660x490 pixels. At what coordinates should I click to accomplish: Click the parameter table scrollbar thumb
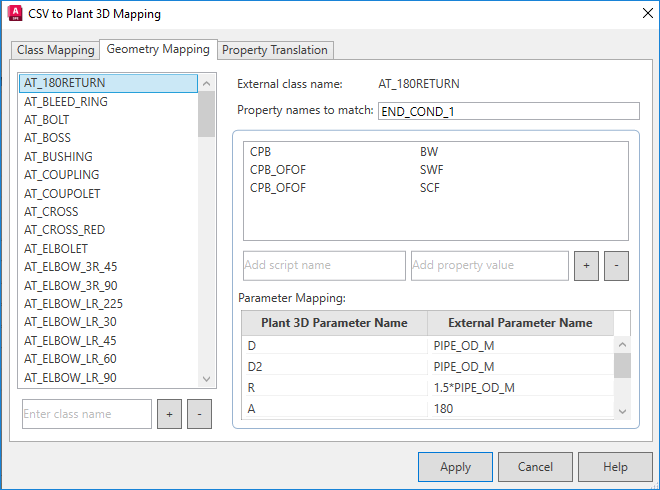(622, 365)
